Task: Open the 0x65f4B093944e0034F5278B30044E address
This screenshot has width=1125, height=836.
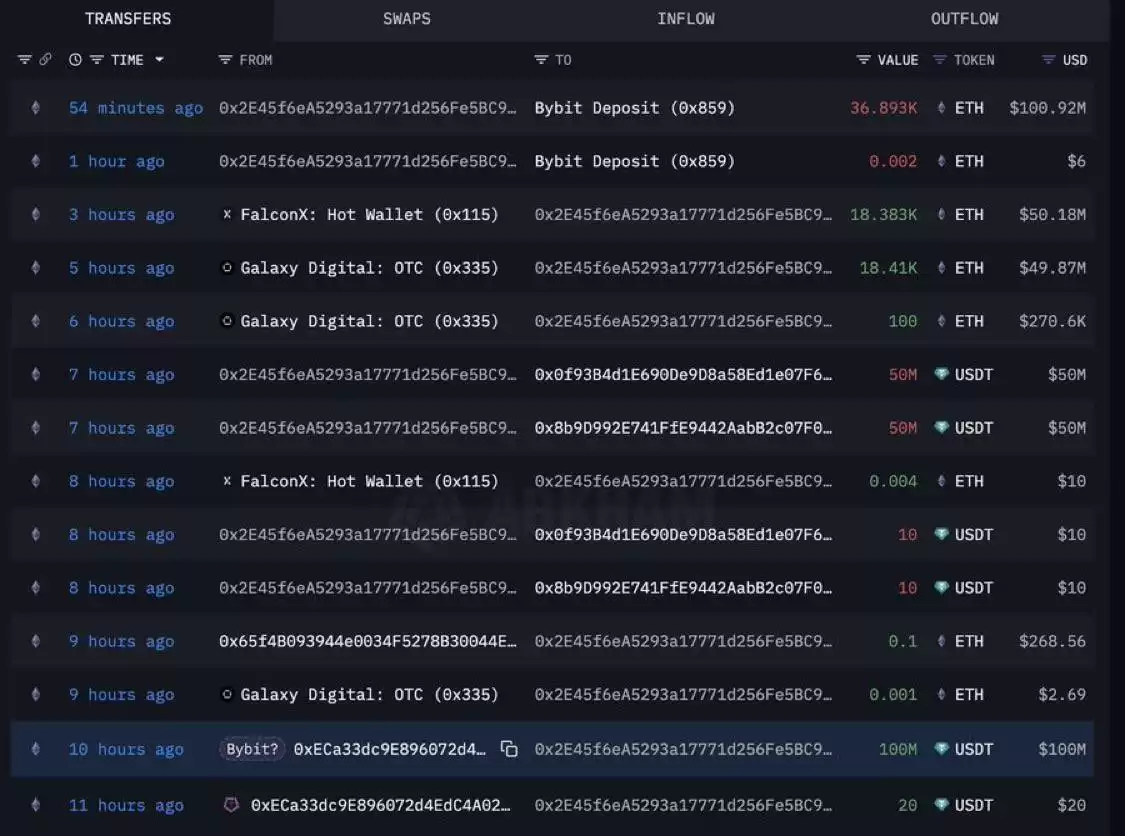Action: point(367,641)
